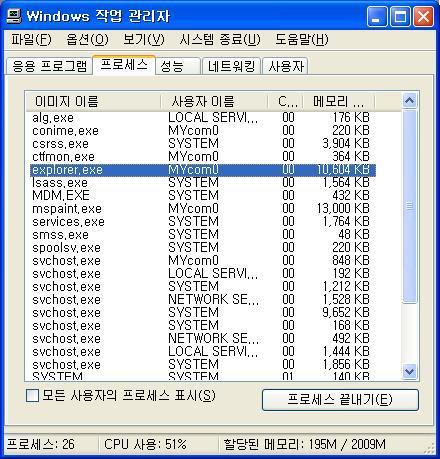The height and width of the screenshot is (459, 440).
Task: Select svchost.exe using 192 KB
Action: [203, 274]
